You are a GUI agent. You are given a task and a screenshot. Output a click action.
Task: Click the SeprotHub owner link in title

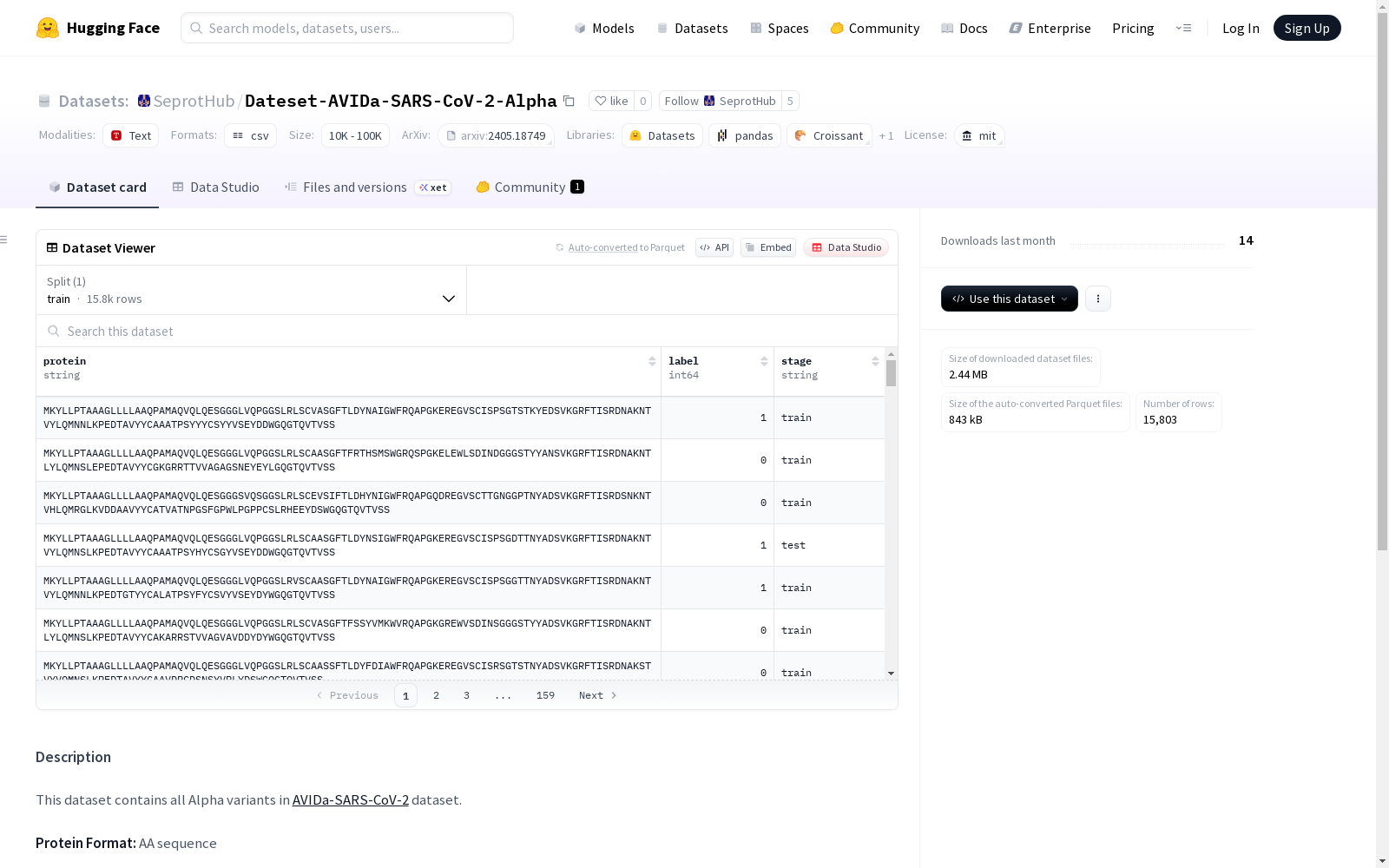tap(194, 101)
